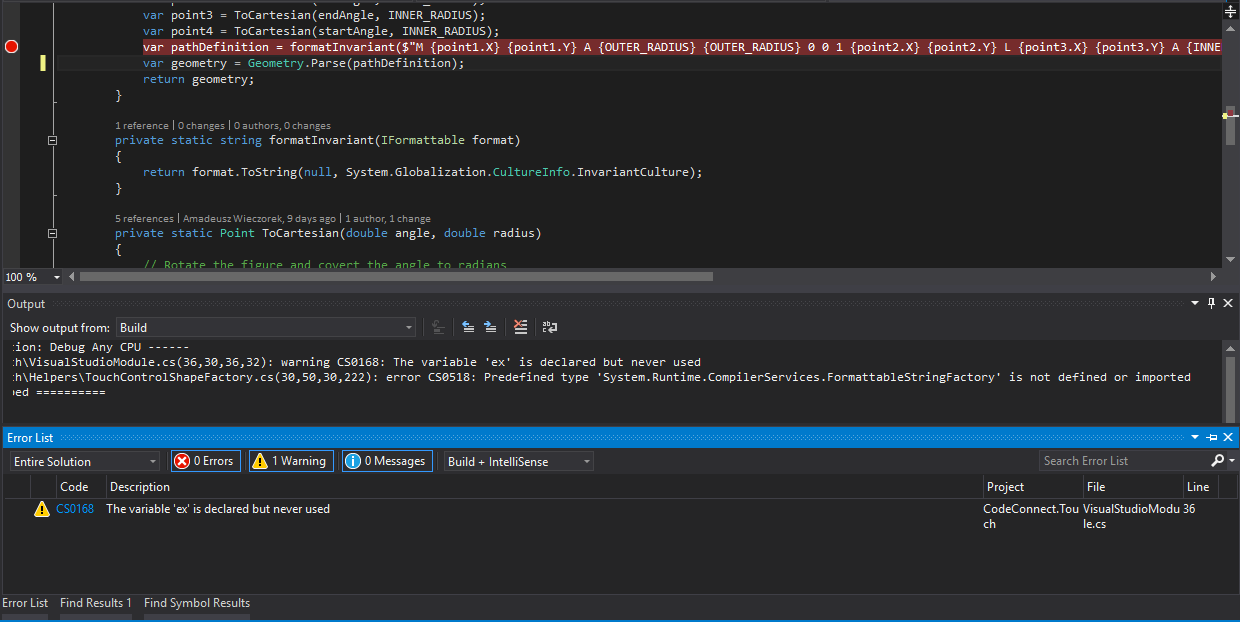1240x622 pixels.
Task: Toggle the 1 Warning filter
Action: pyautogui.click(x=291, y=460)
